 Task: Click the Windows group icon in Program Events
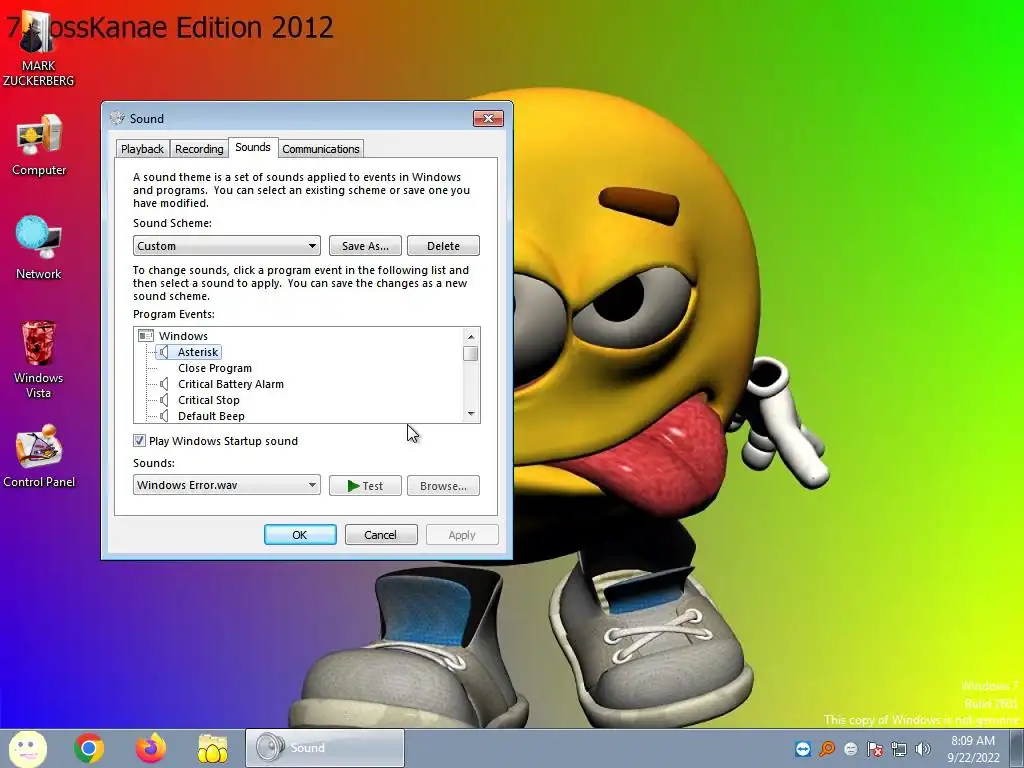(x=146, y=336)
